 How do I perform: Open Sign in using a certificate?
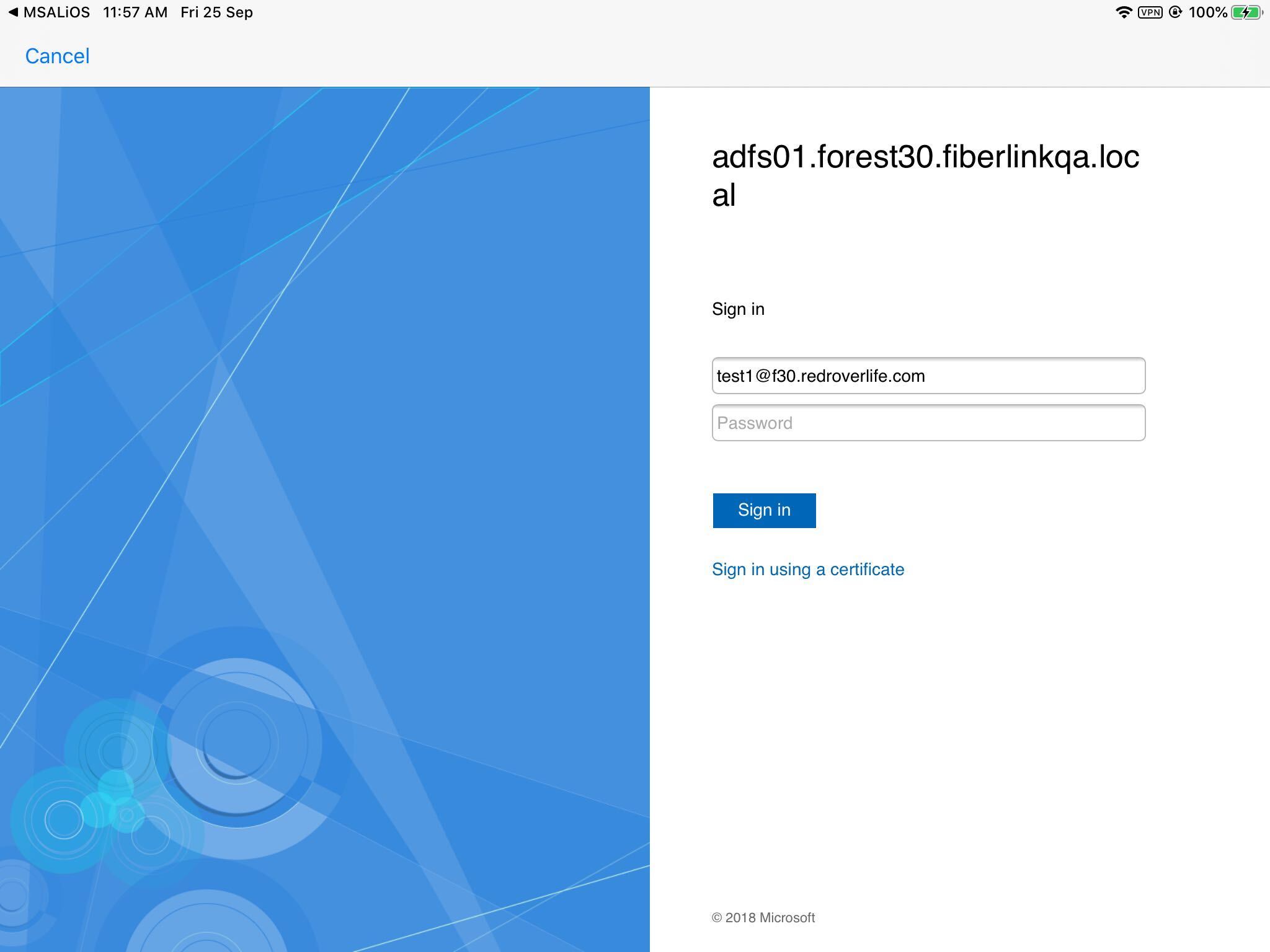point(808,569)
